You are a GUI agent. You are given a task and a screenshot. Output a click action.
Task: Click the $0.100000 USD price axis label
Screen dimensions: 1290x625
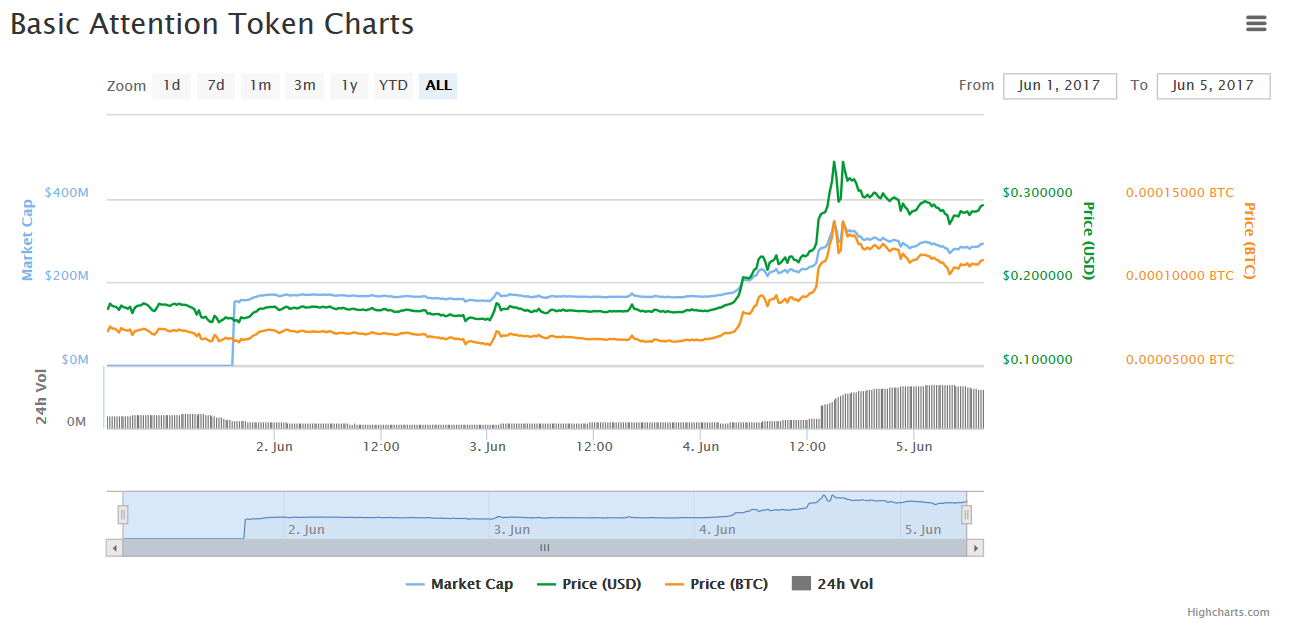1038,359
